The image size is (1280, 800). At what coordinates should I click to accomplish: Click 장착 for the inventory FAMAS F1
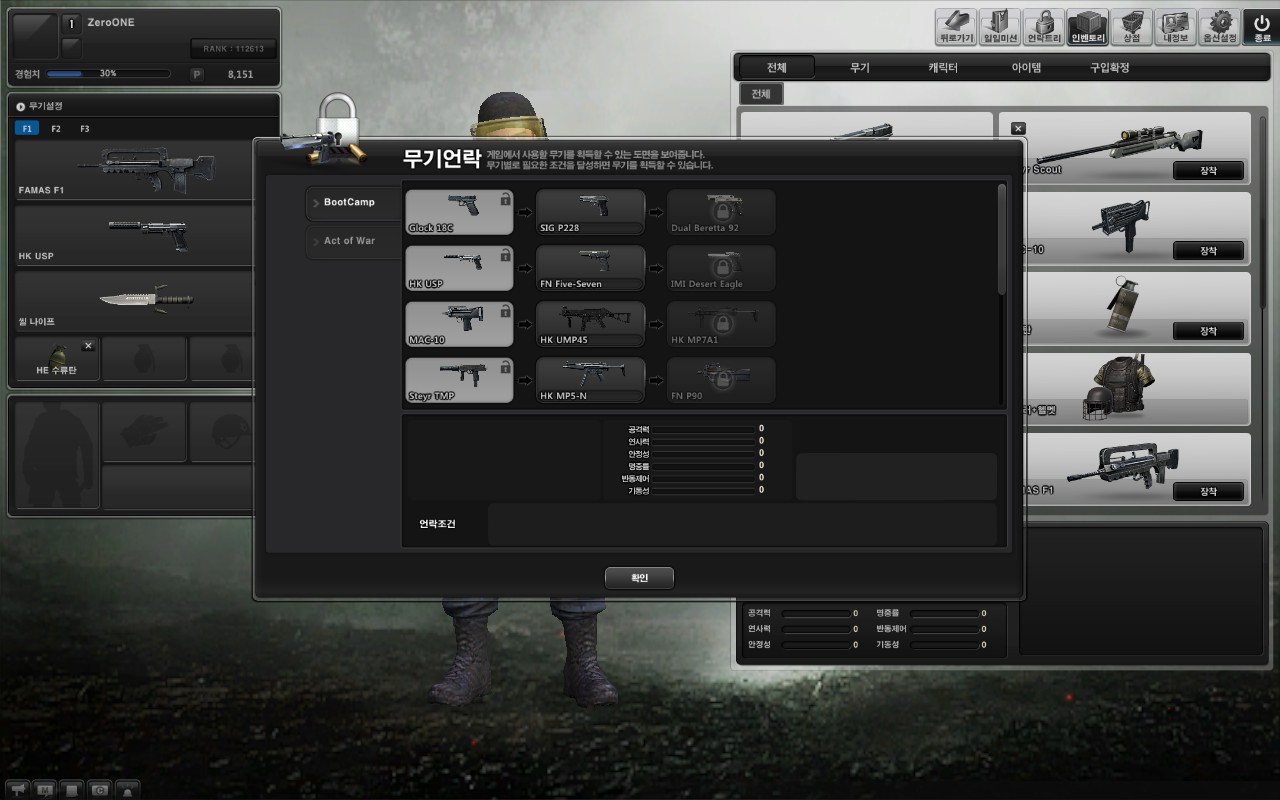[x=1208, y=492]
